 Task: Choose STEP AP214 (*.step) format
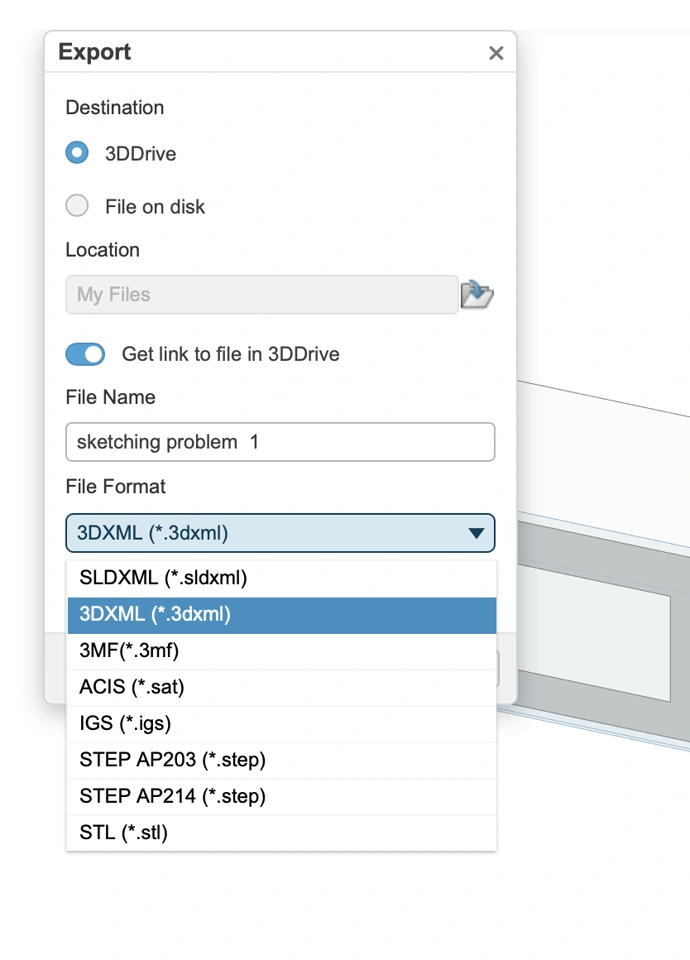(282, 797)
